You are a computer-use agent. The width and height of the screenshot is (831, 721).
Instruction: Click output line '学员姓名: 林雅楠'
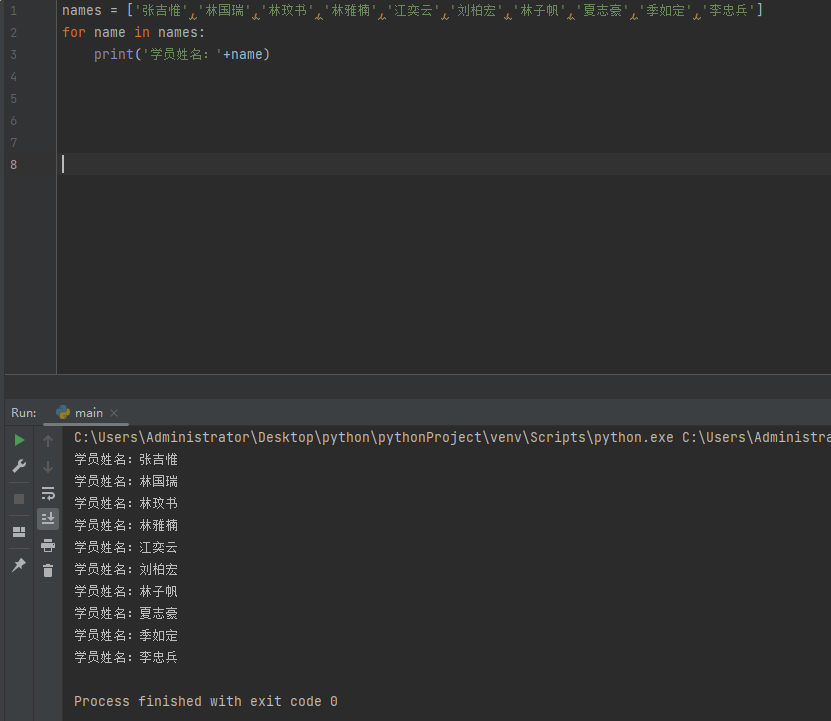pyautogui.click(x=126, y=525)
